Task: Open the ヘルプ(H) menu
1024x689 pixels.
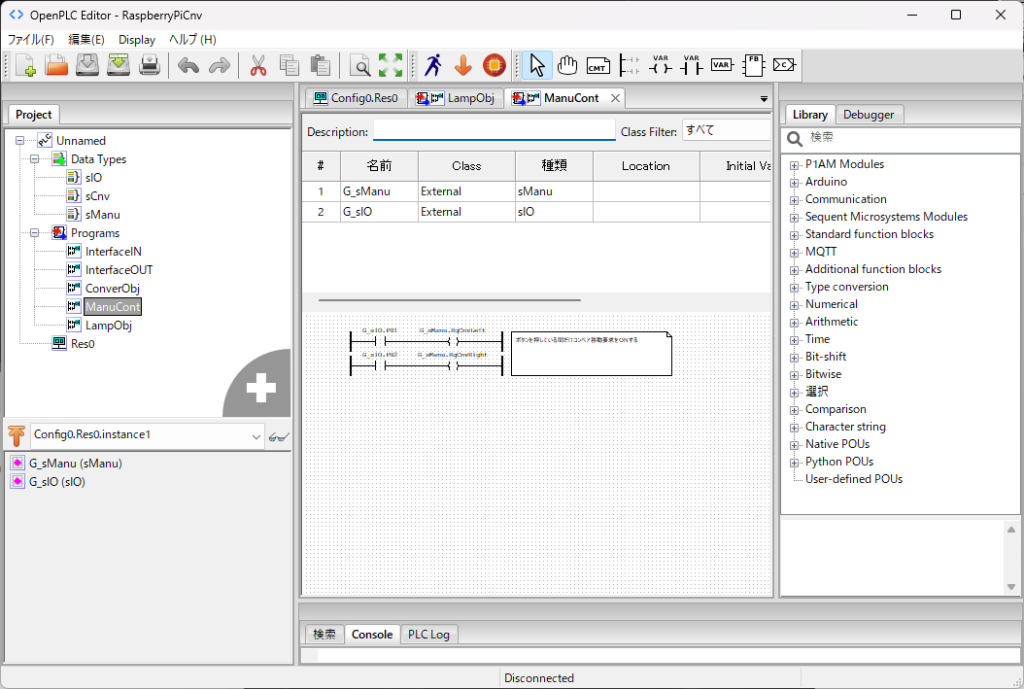Action: coord(192,39)
